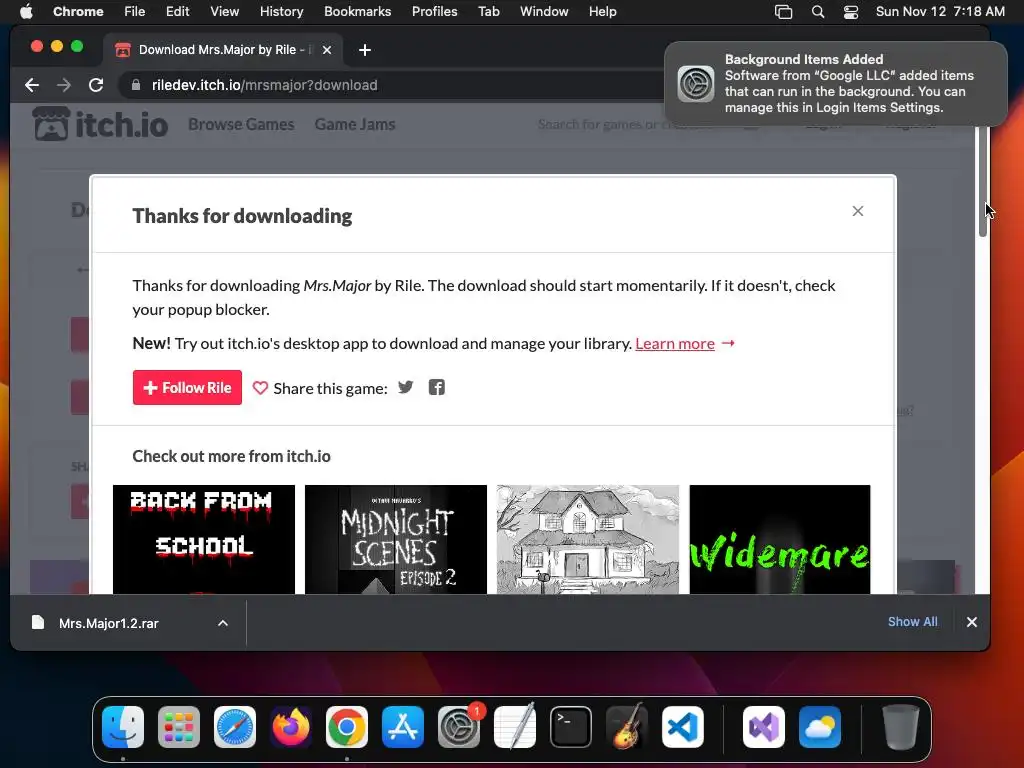Image resolution: width=1024 pixels, height=768 pixels.
Task: Click the browser forward arrow
Action: click(64, 85)
